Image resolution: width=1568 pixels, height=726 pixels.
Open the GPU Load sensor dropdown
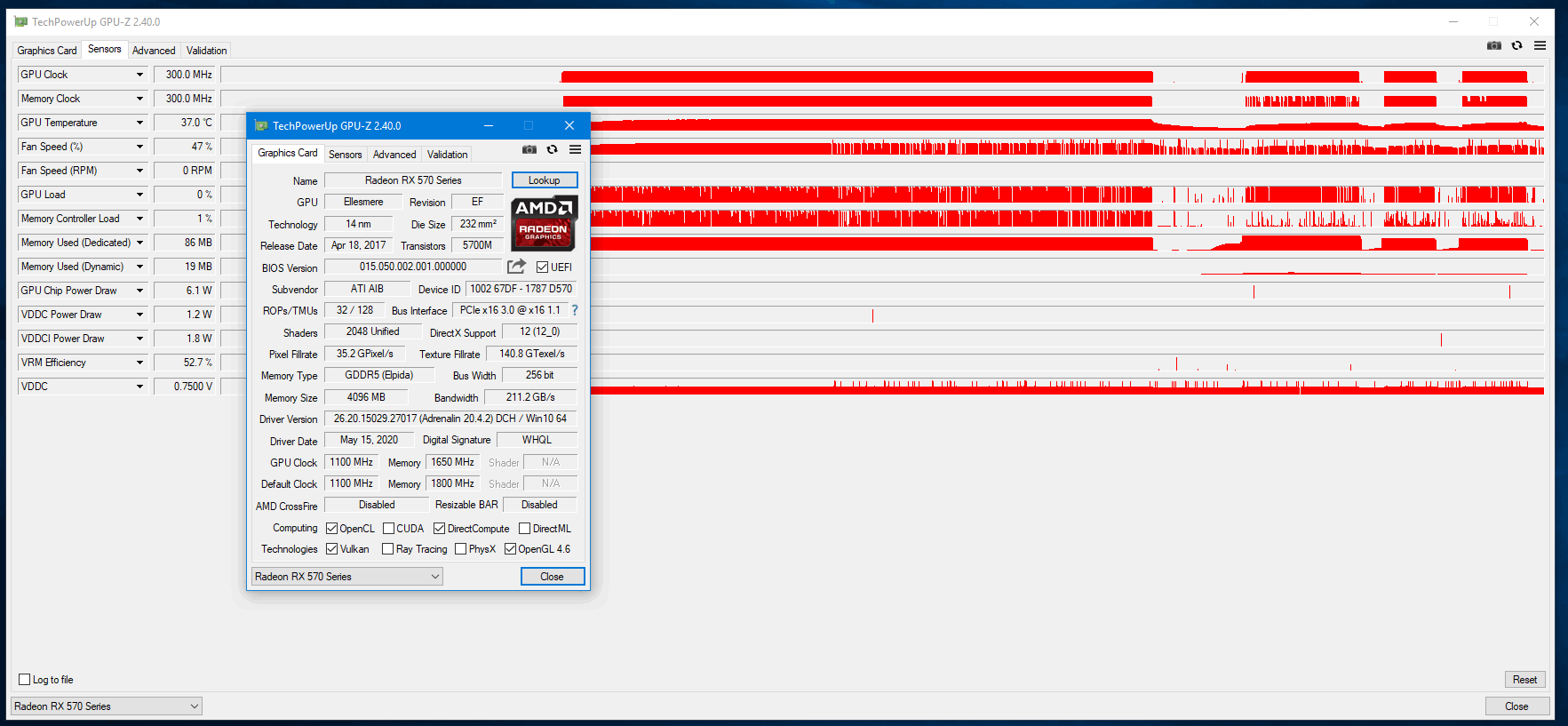[x=139, y=195]
